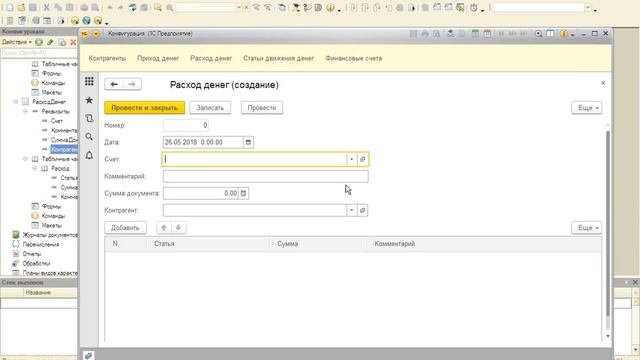Open Приход денег section
Viewport: 640px width, 360px height.
click(x=158, y=58)
